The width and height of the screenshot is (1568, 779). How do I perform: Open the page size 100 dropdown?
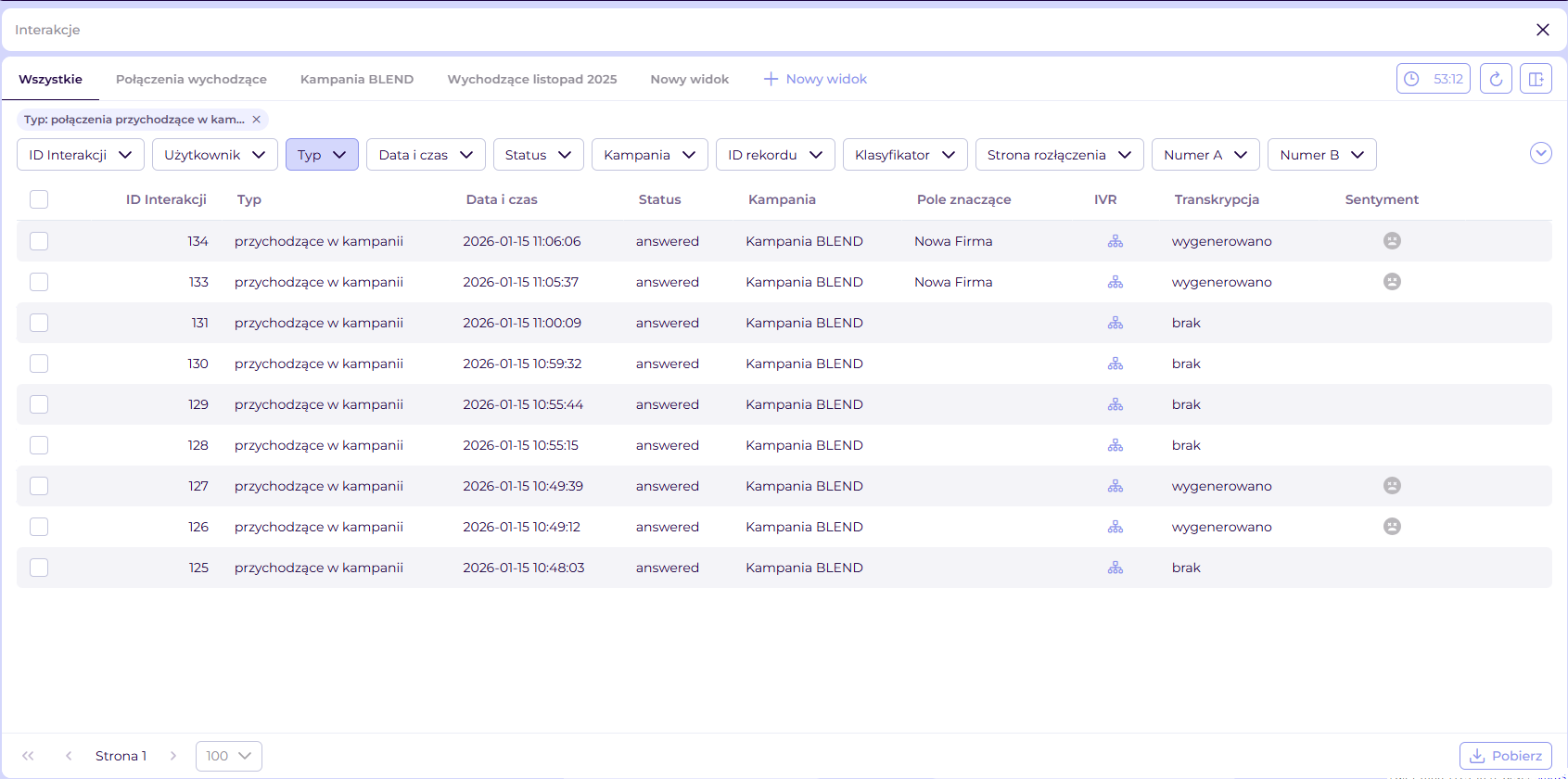228,756
